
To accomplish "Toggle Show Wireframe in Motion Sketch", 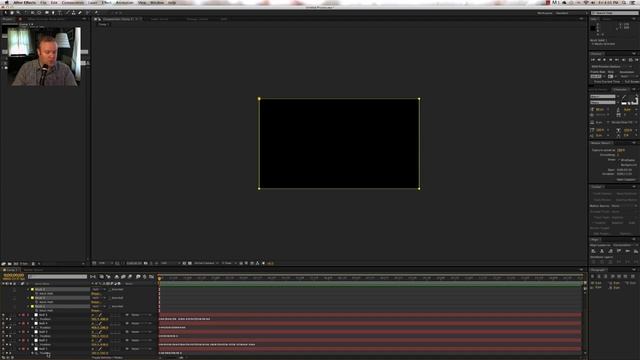I will 619,160.
